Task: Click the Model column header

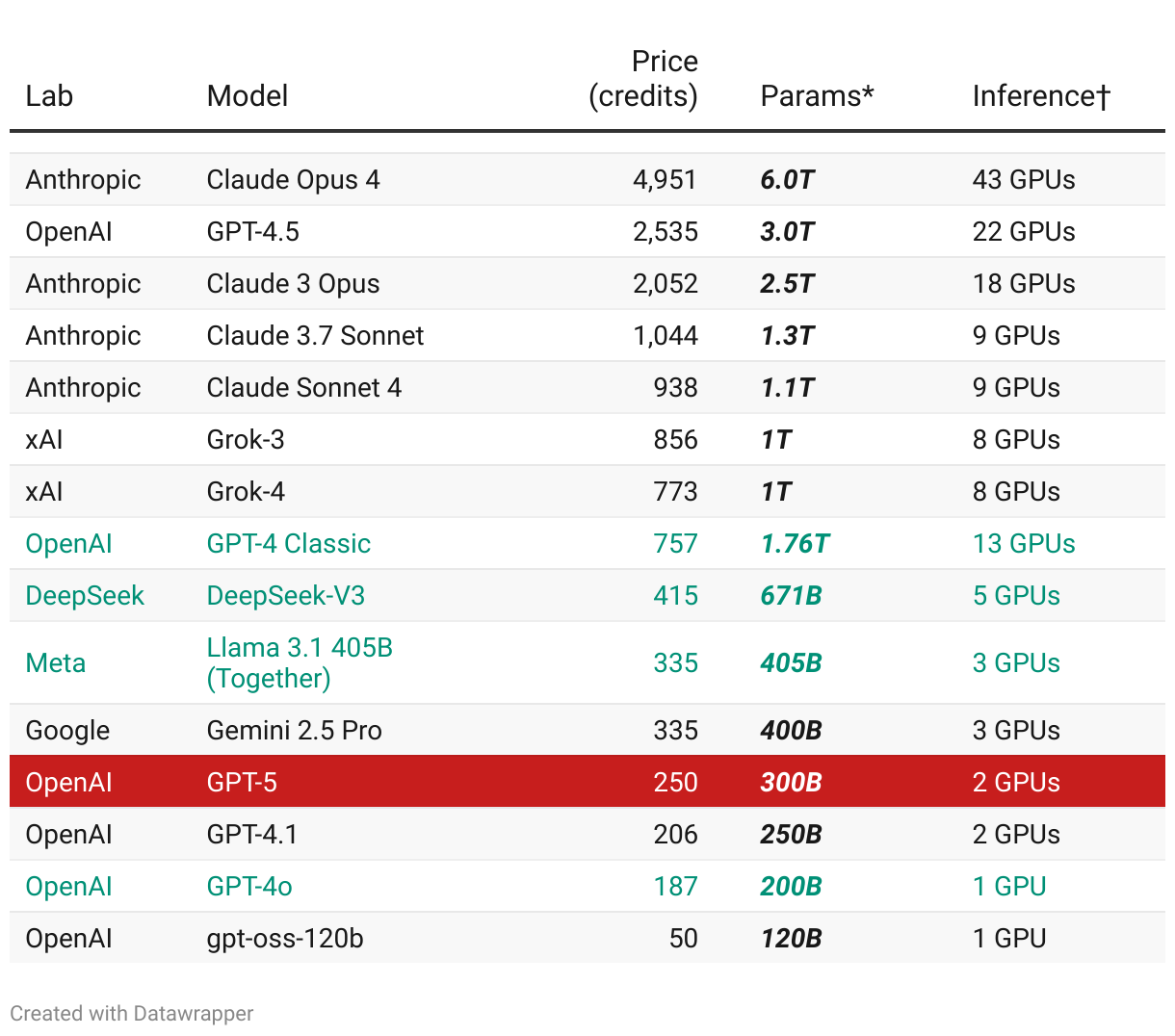Action: (x=248, y=96)
